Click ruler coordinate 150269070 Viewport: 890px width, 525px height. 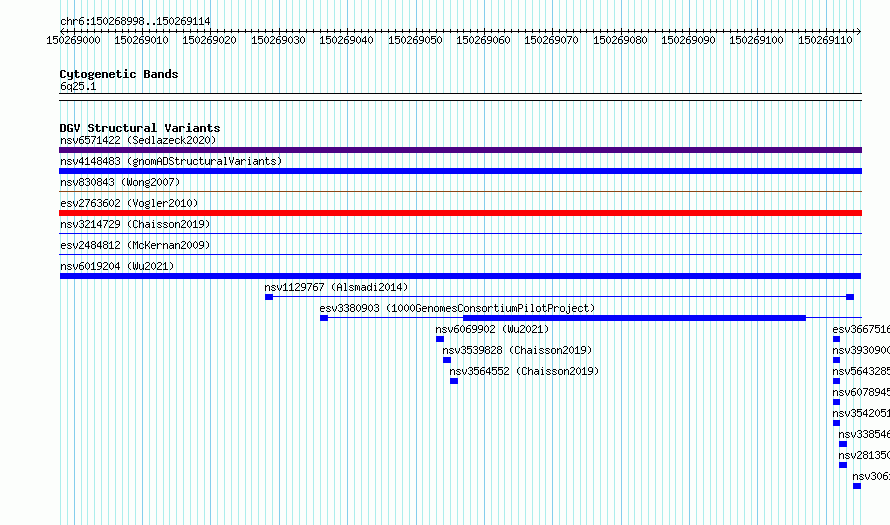click(x=551, y=40)
